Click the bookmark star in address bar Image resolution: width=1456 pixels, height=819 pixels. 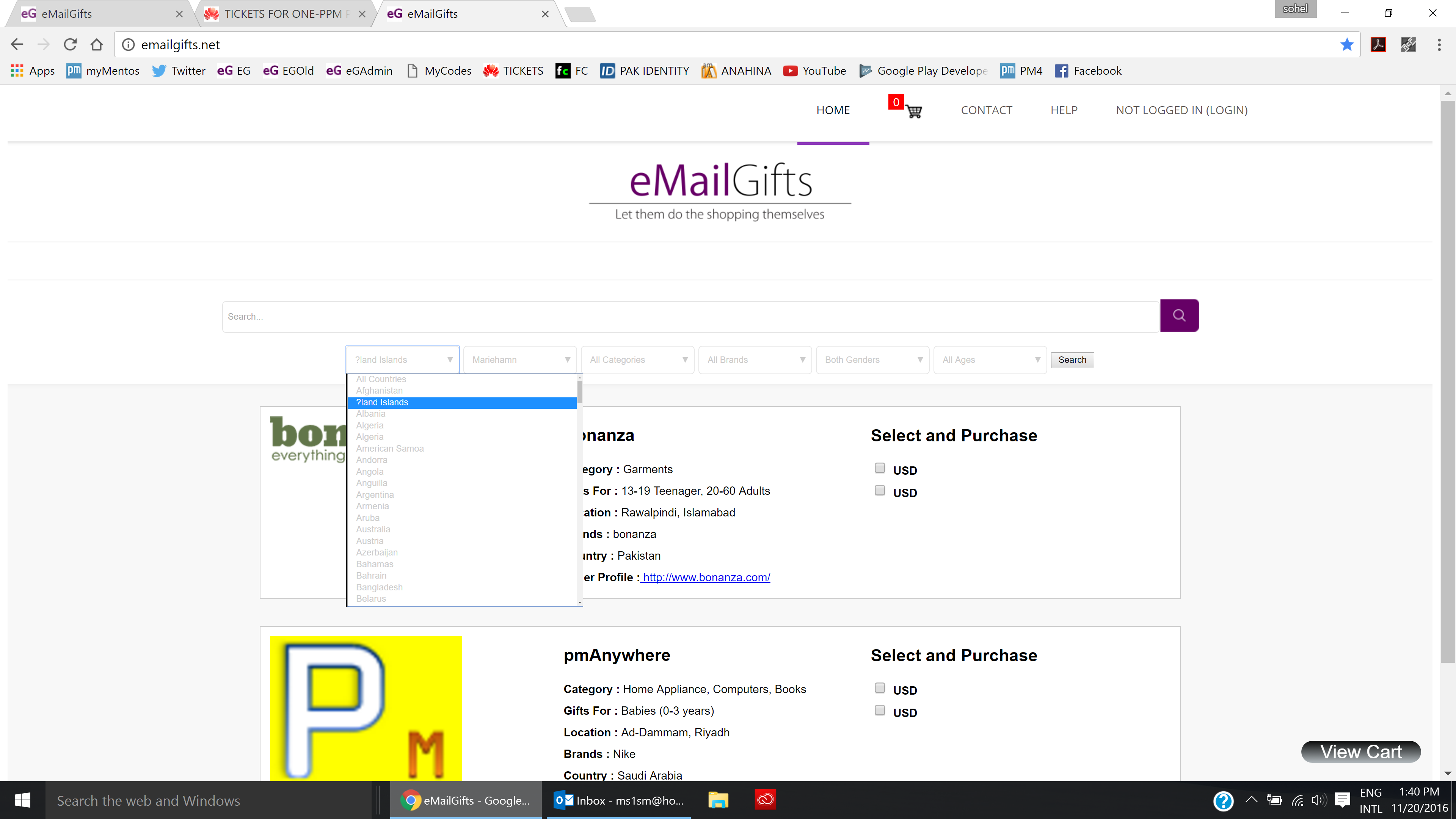tap(1346, 45)
